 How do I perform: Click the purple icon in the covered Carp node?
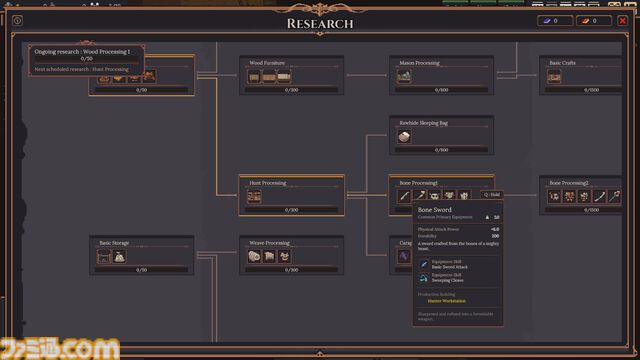(404, 256)
